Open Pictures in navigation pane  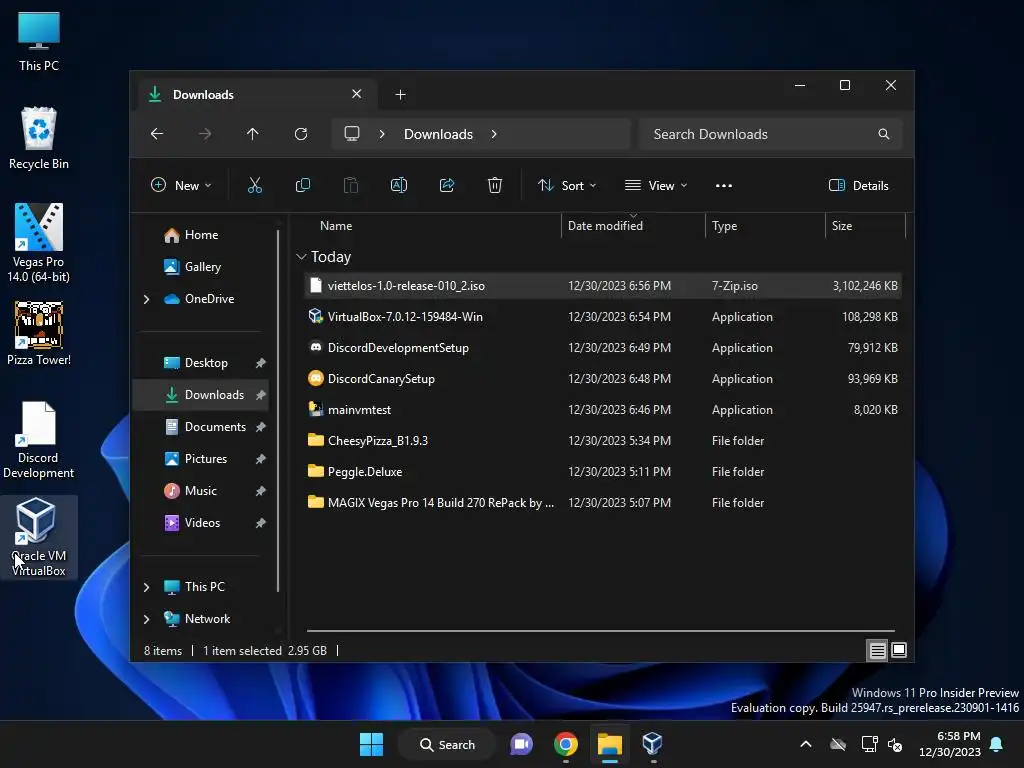click(206, 459)
